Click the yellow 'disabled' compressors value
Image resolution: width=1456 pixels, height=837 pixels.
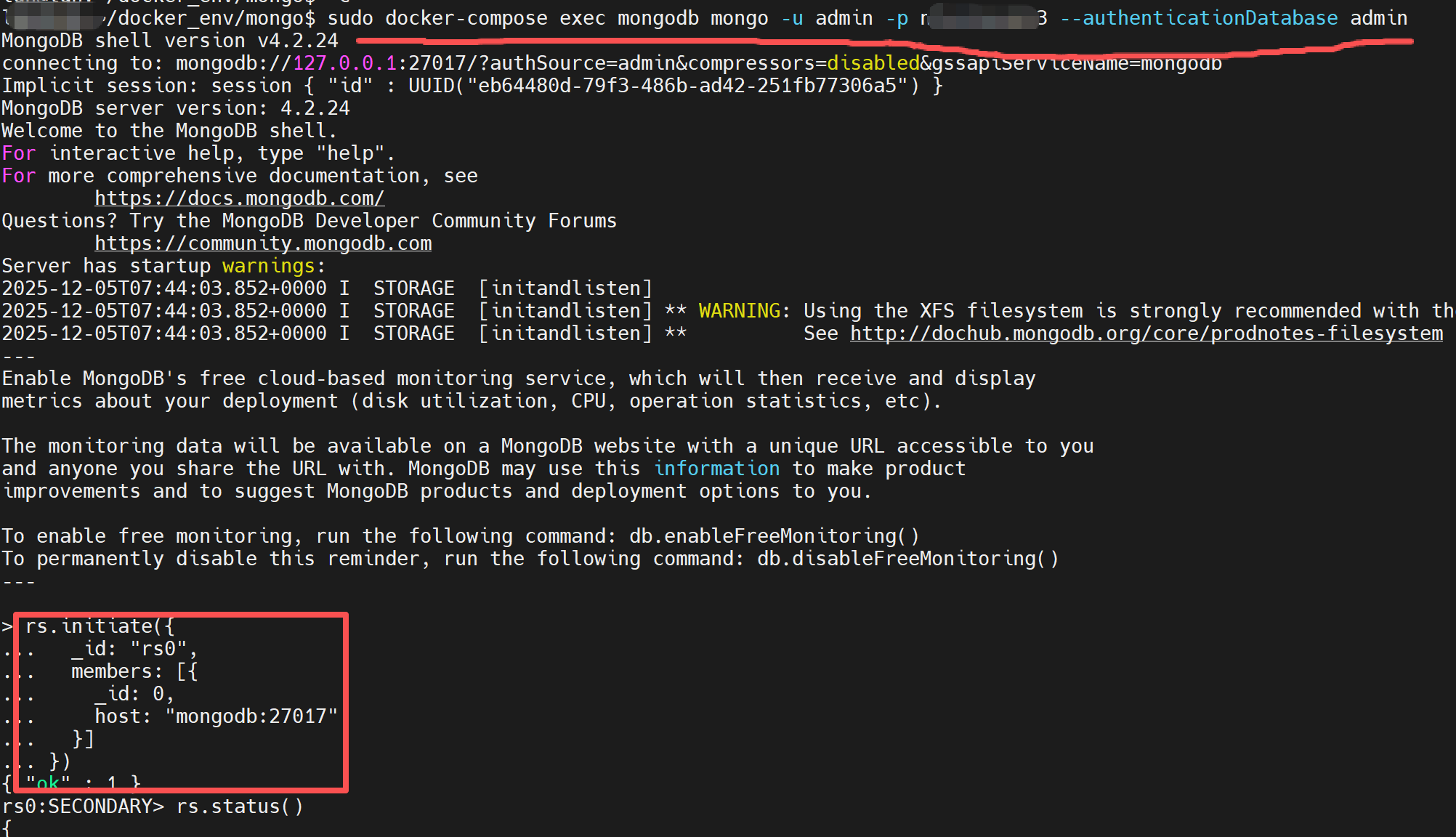873,63
